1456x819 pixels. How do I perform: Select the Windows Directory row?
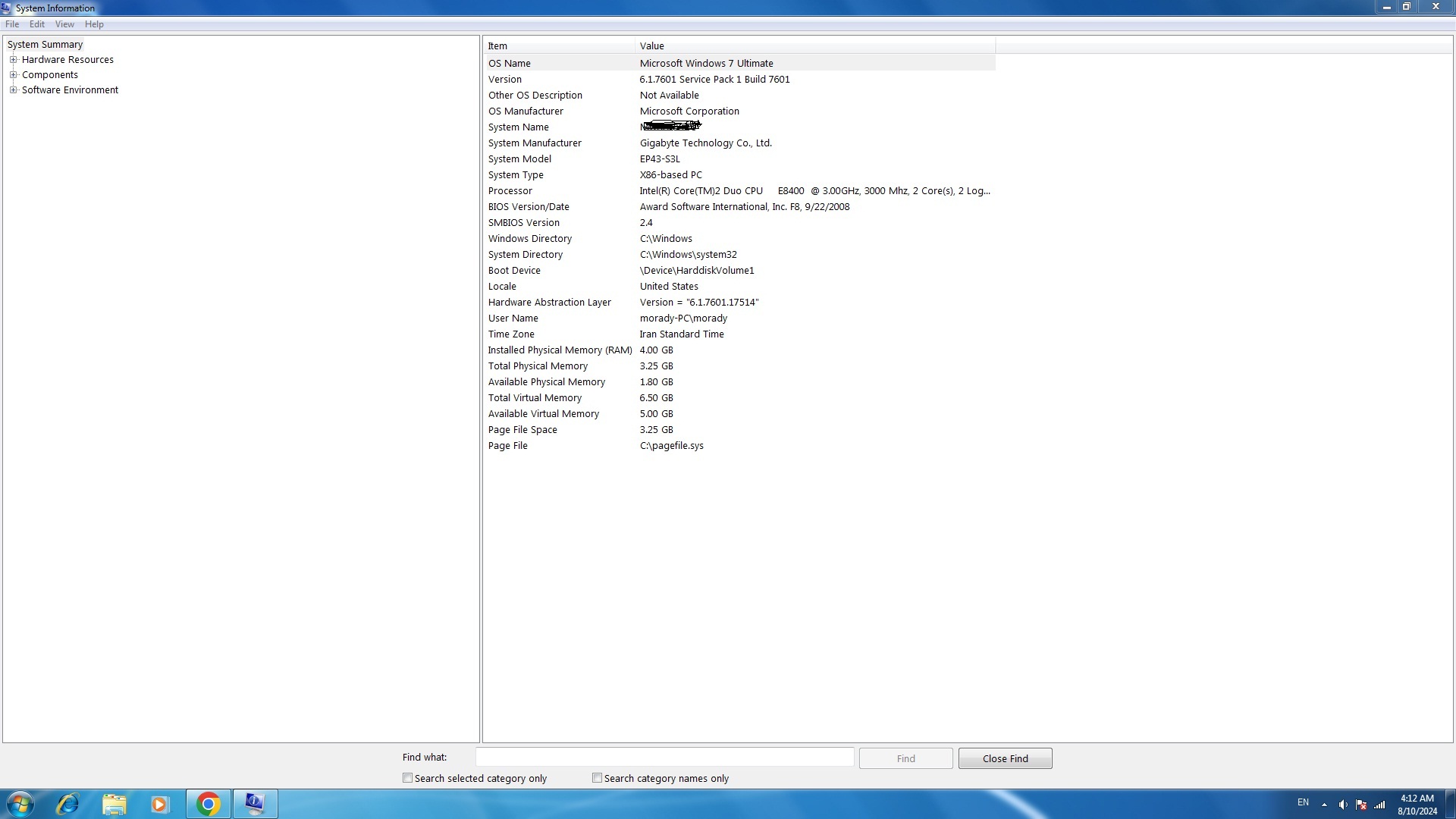pos(740,239)
